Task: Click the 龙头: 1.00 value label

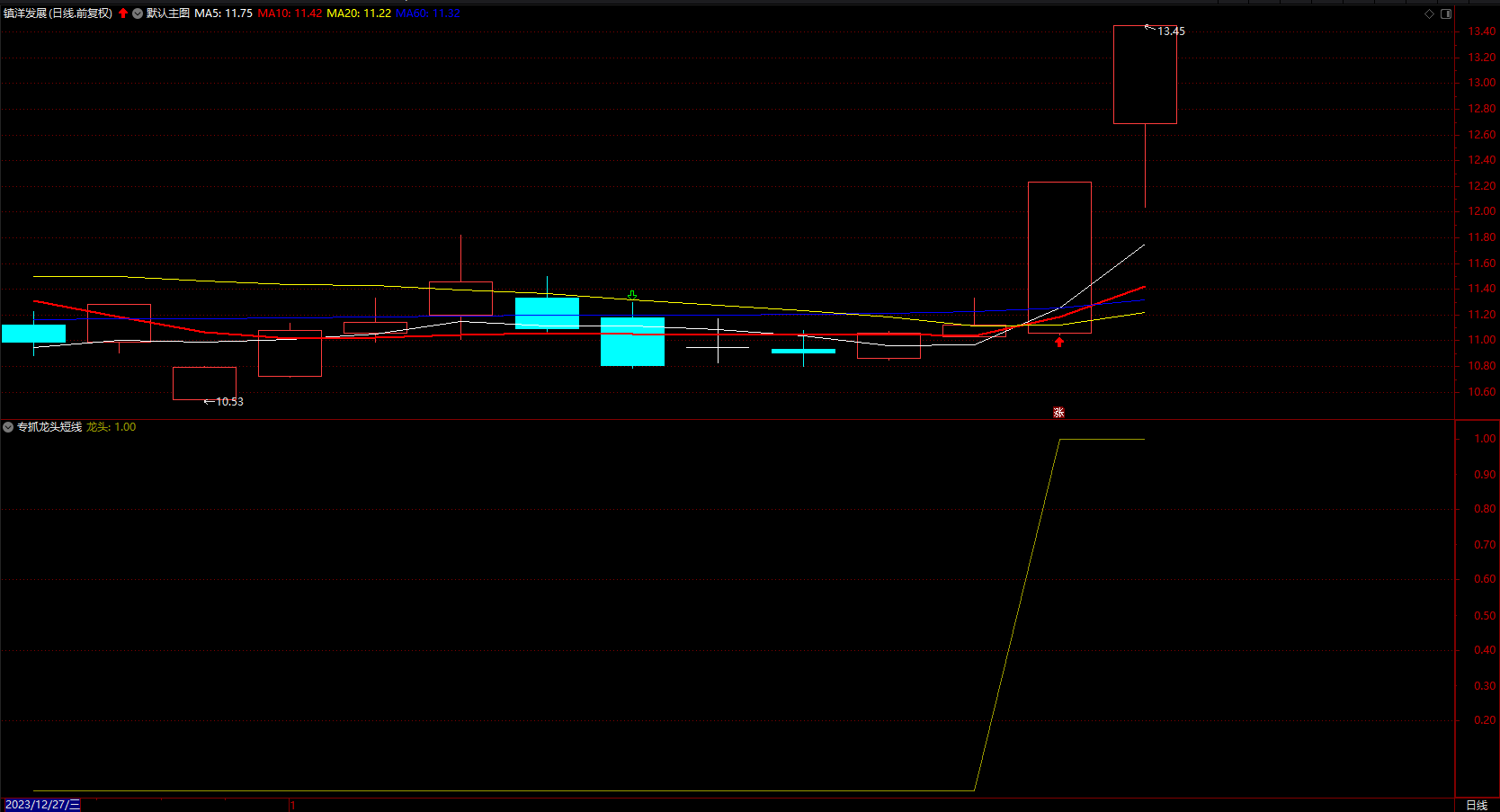Action: tap(112, 427)
